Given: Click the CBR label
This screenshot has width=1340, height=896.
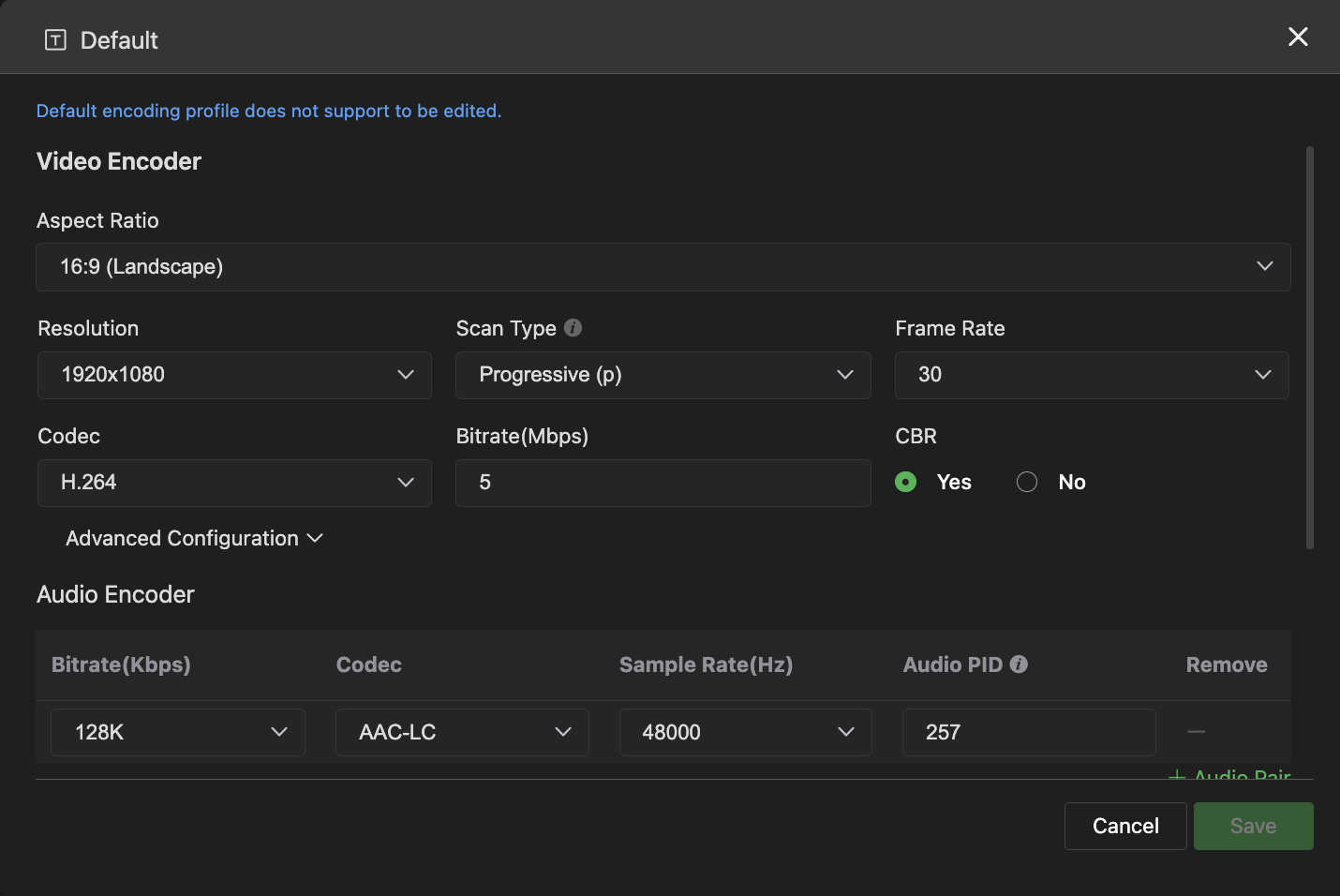Looking at the screenshot, I should pyautogui.click(x=916, y=436).
